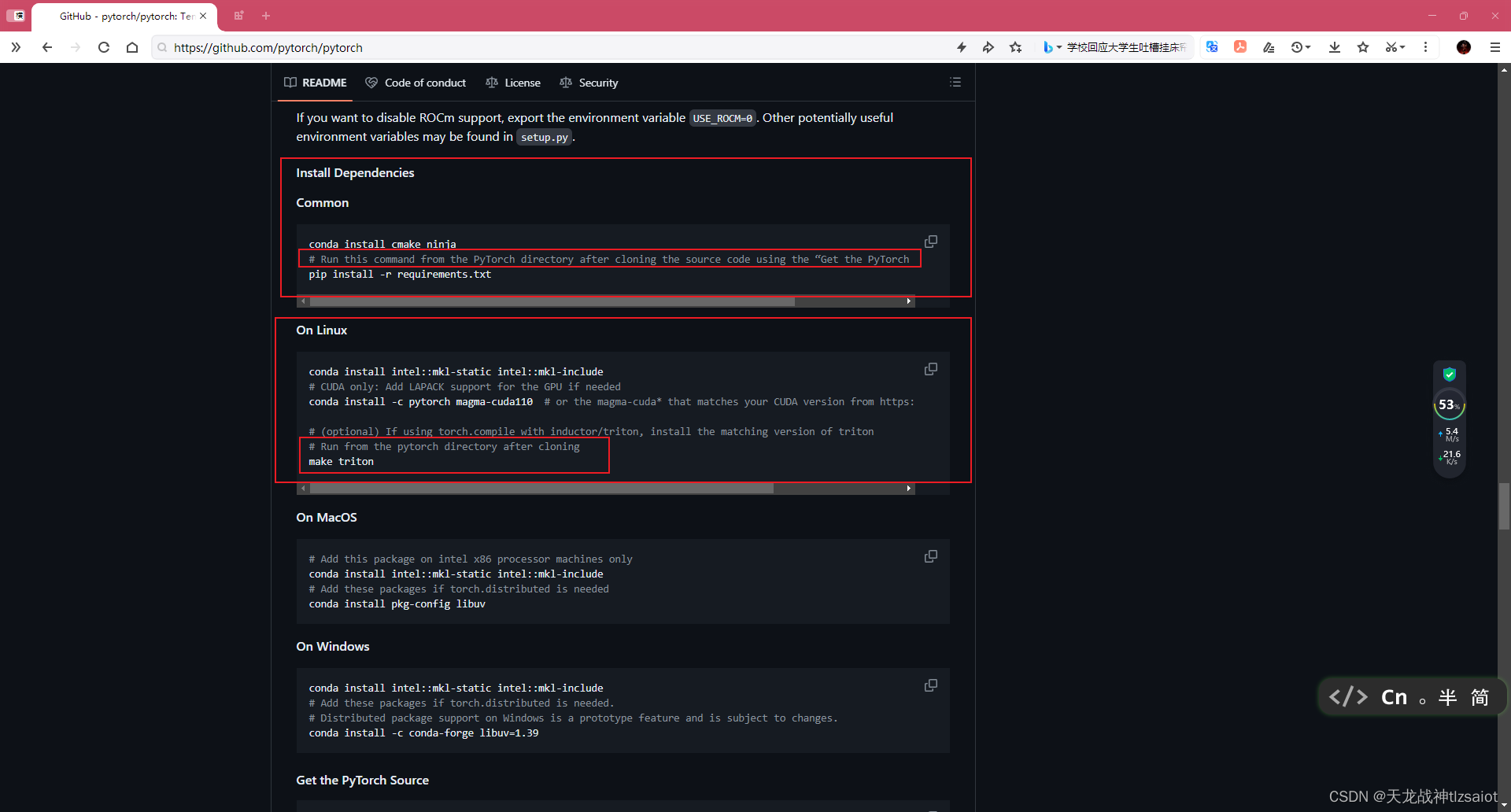The image size is (1511, 812).
Task: Expand the history extension dropdown arrow
Action: pyautogui.click(x=1309, y=47)
